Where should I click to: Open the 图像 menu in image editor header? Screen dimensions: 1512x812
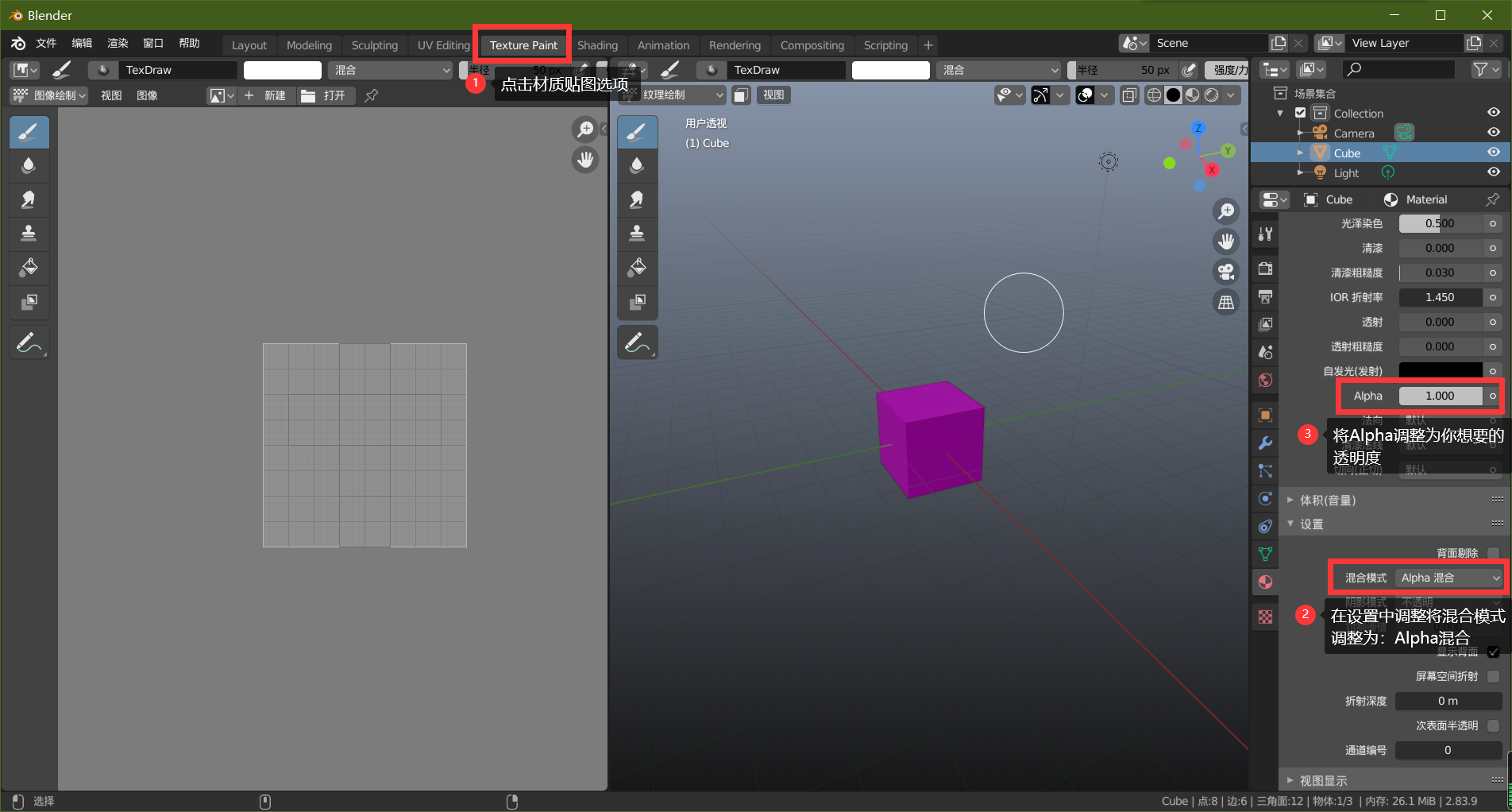pos(147,95)
